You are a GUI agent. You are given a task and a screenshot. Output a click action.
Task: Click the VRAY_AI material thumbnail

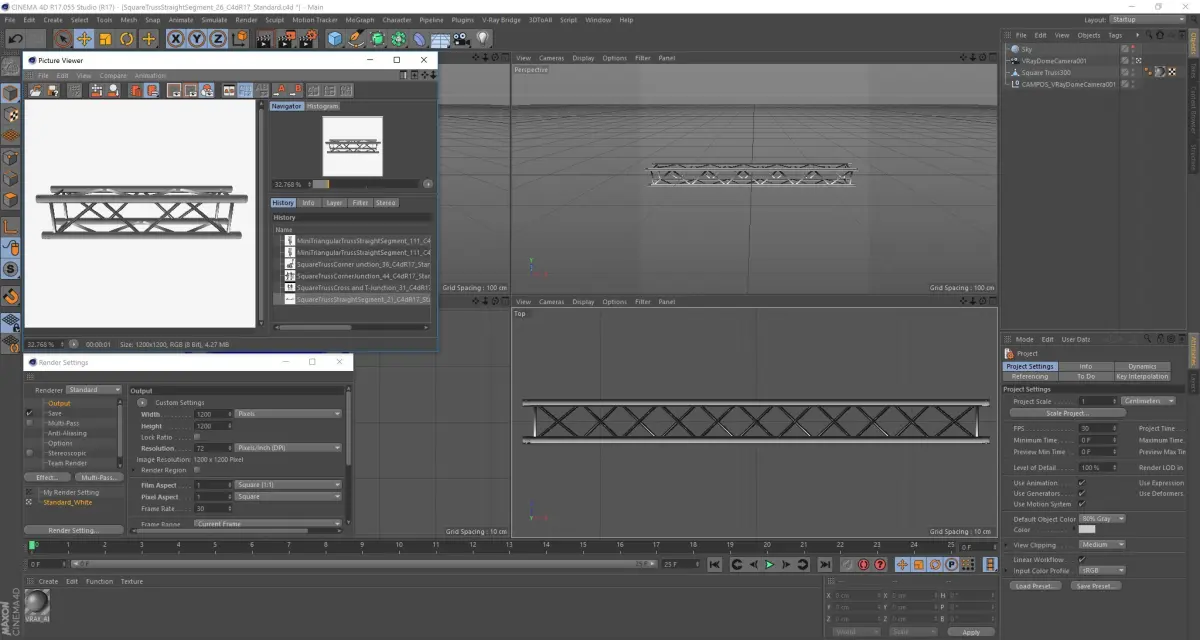[x=38, y=603]
